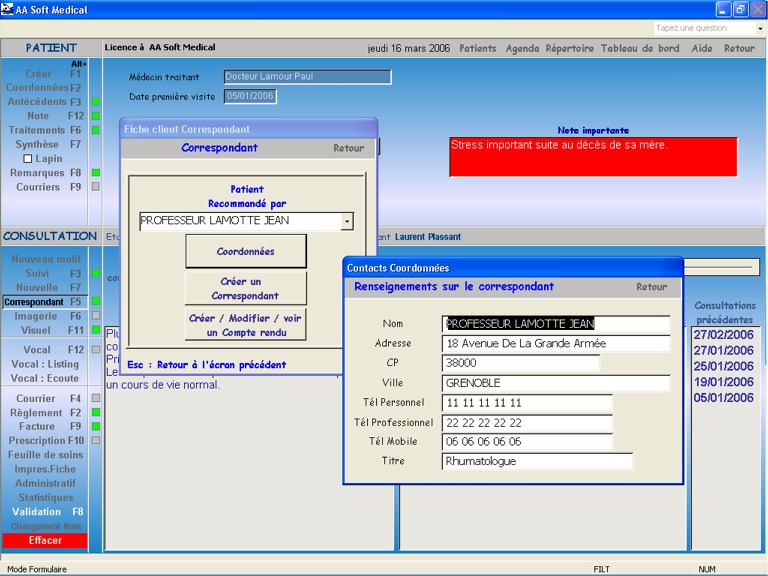Expand the Recommandé par dropdown arrow
Image resolution: width=768 pixels, height=576 pixels.
[x=347, y=221]
